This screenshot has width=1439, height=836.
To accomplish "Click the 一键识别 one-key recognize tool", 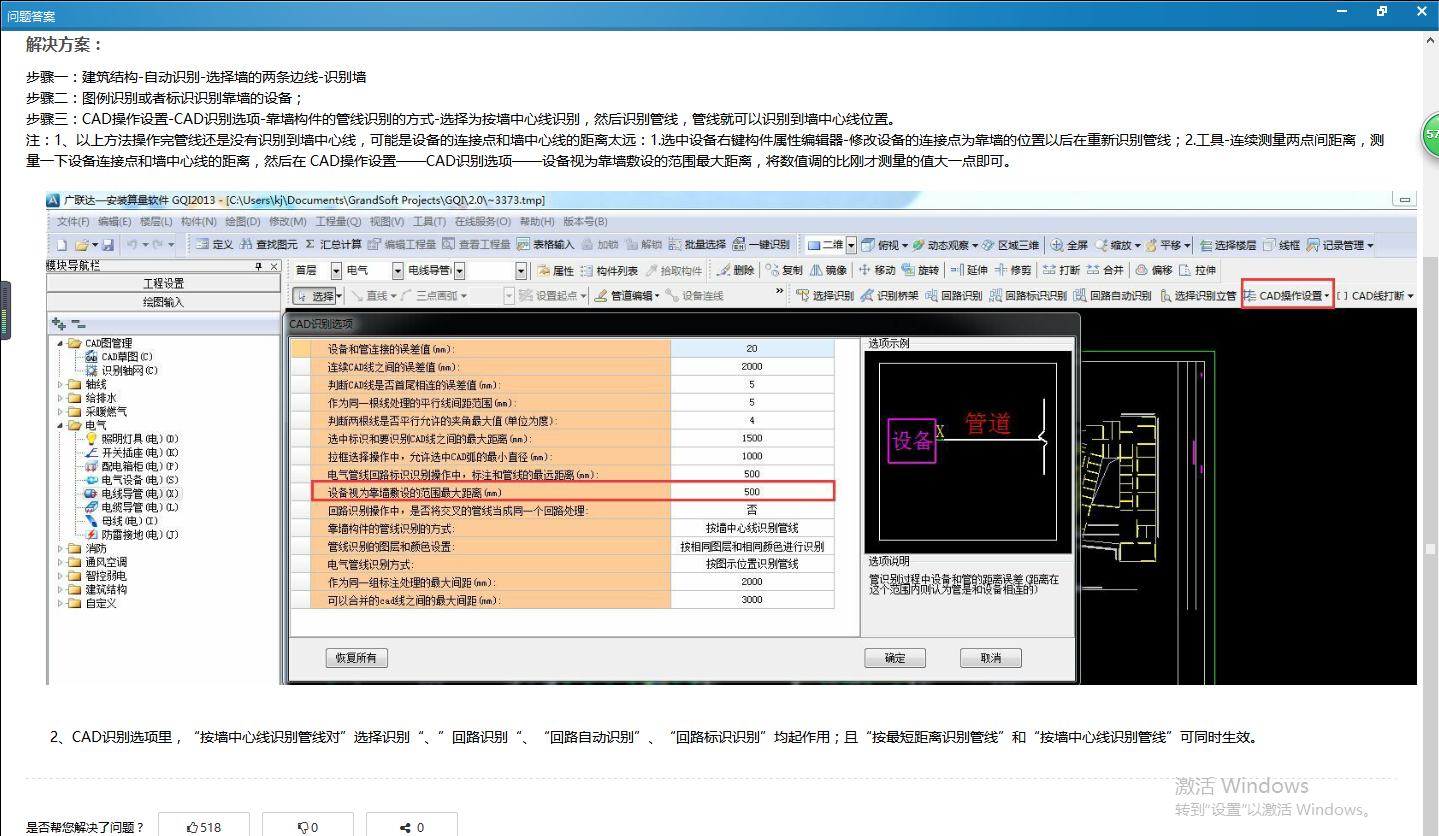I will click(761, 245).
